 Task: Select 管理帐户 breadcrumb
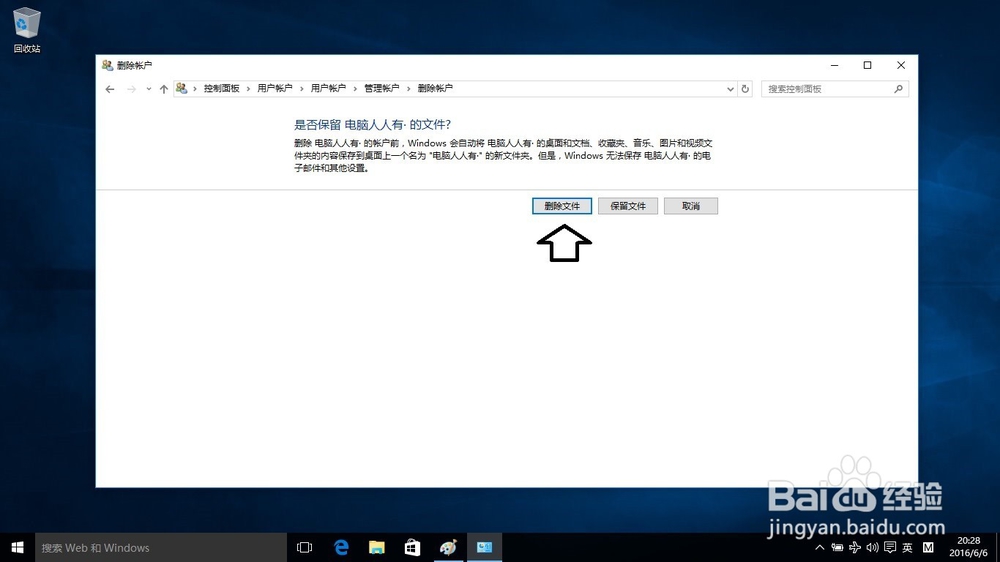pos(381,89)
